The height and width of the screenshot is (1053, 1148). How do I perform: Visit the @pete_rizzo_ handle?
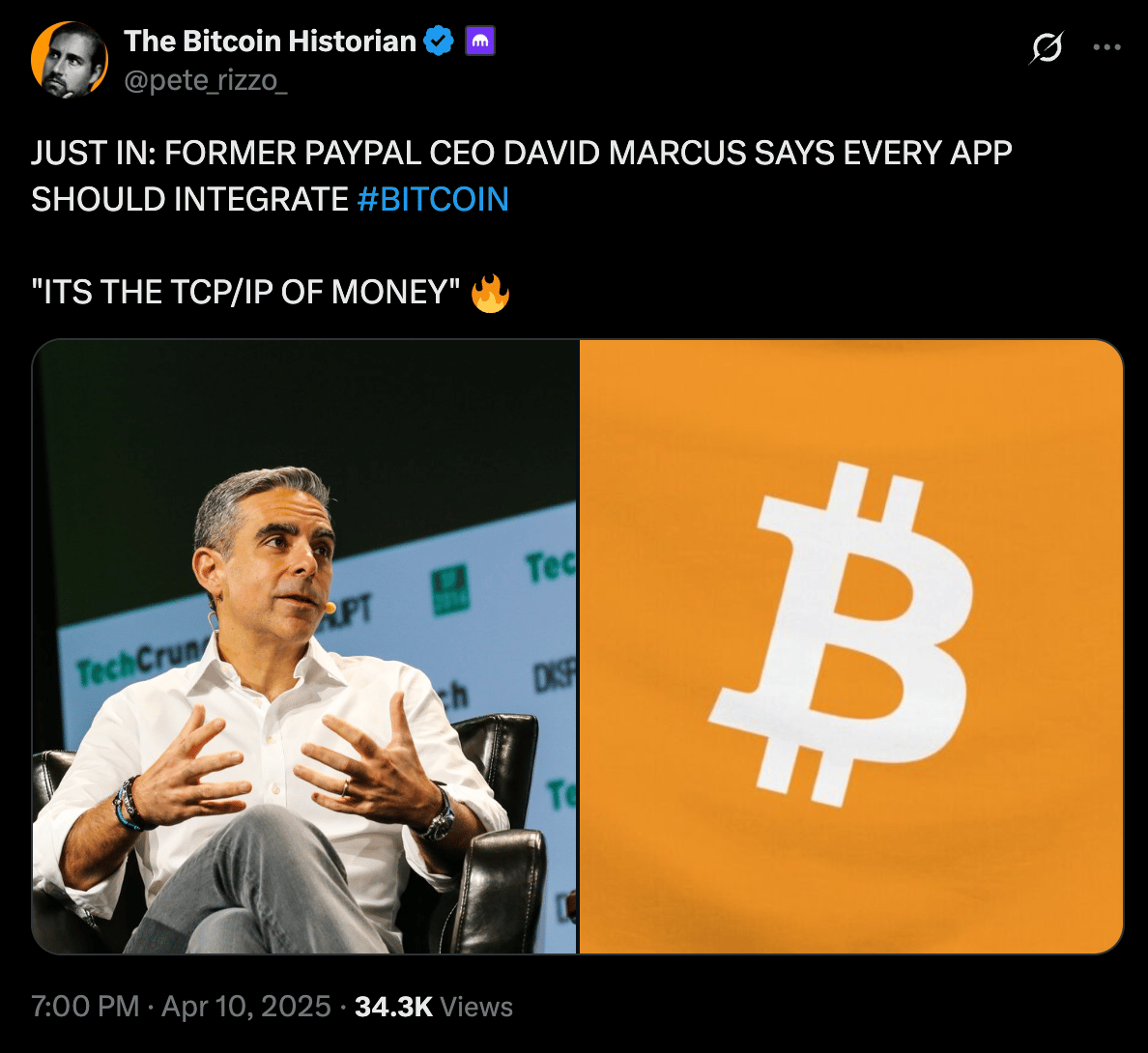pos(206,80)
